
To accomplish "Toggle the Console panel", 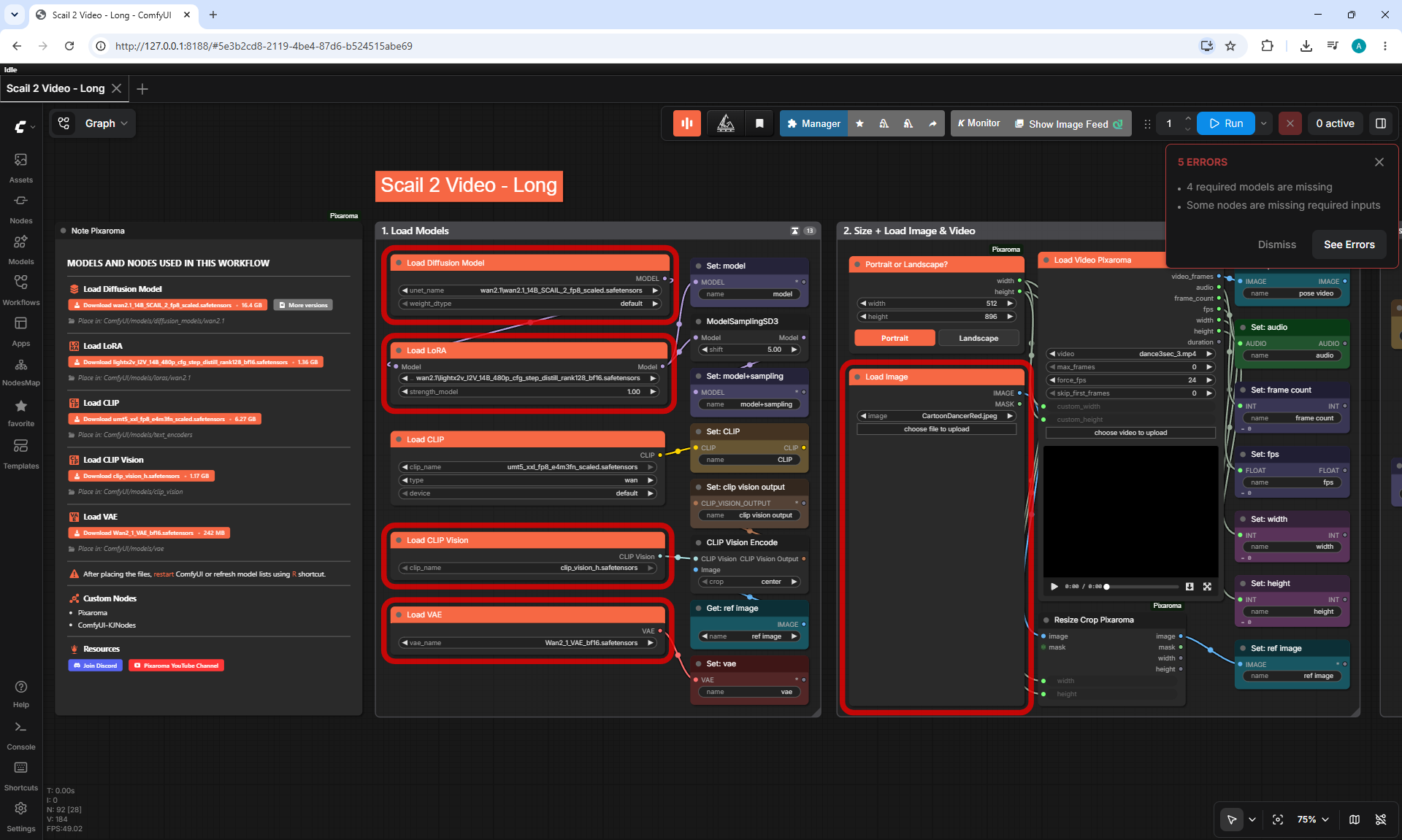I will [20, 736].
